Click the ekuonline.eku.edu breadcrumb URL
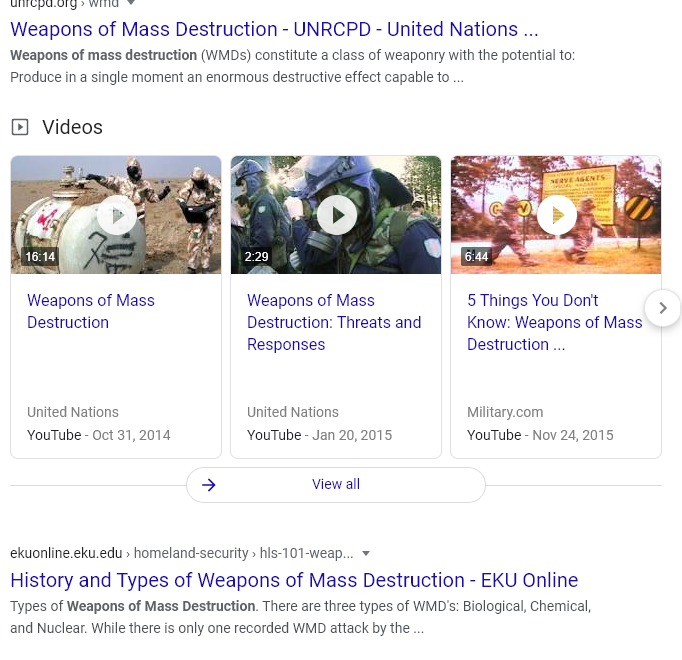The width and height of the screenshot is (682, 660). click(182, 553)
